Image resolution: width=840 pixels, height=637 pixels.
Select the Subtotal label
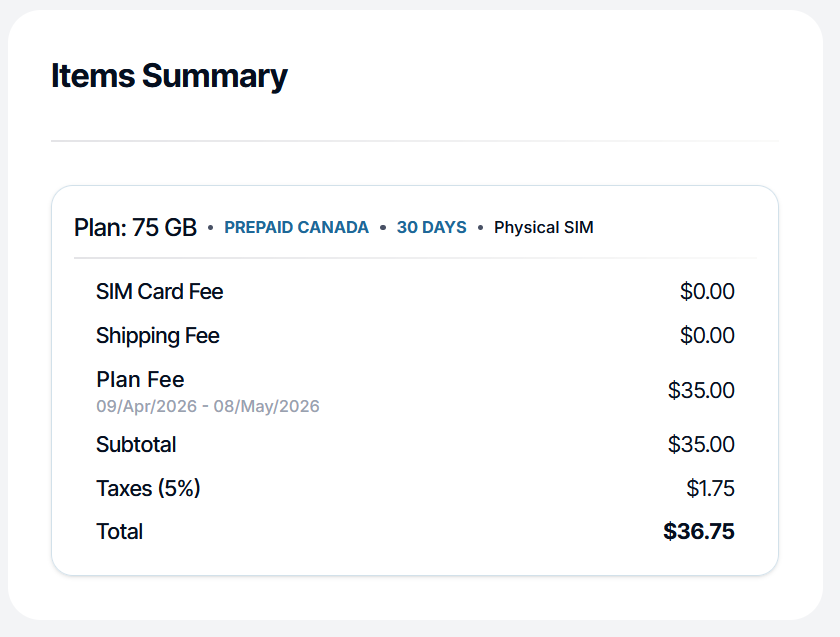(x=136, y=445)
